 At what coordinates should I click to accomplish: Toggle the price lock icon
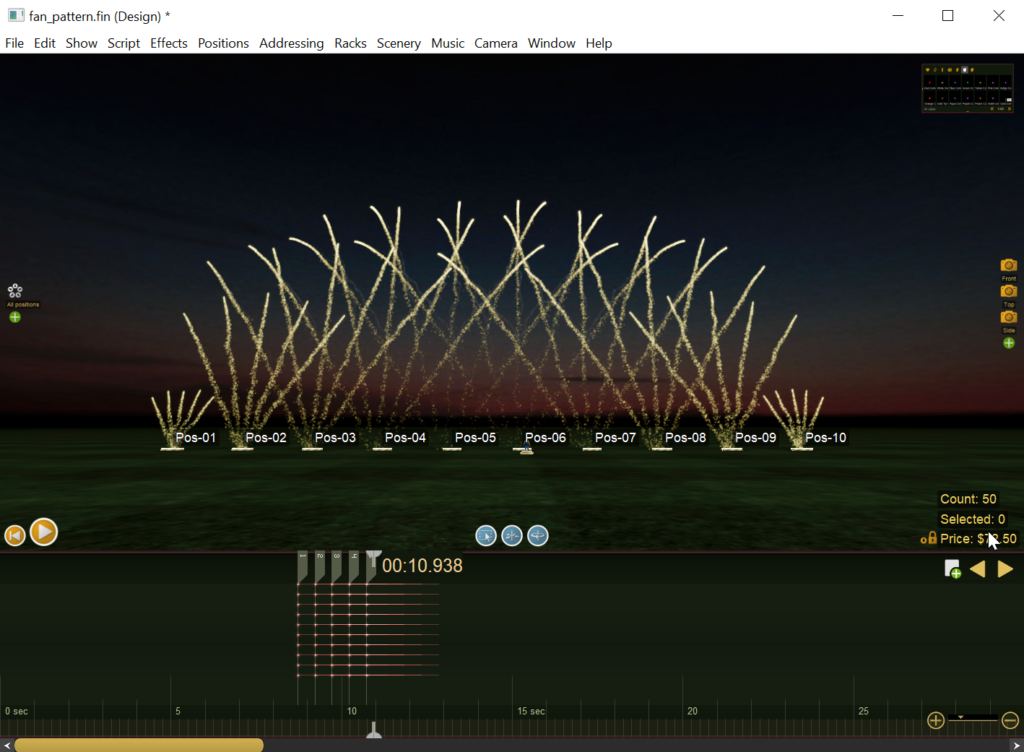point(928,539)
